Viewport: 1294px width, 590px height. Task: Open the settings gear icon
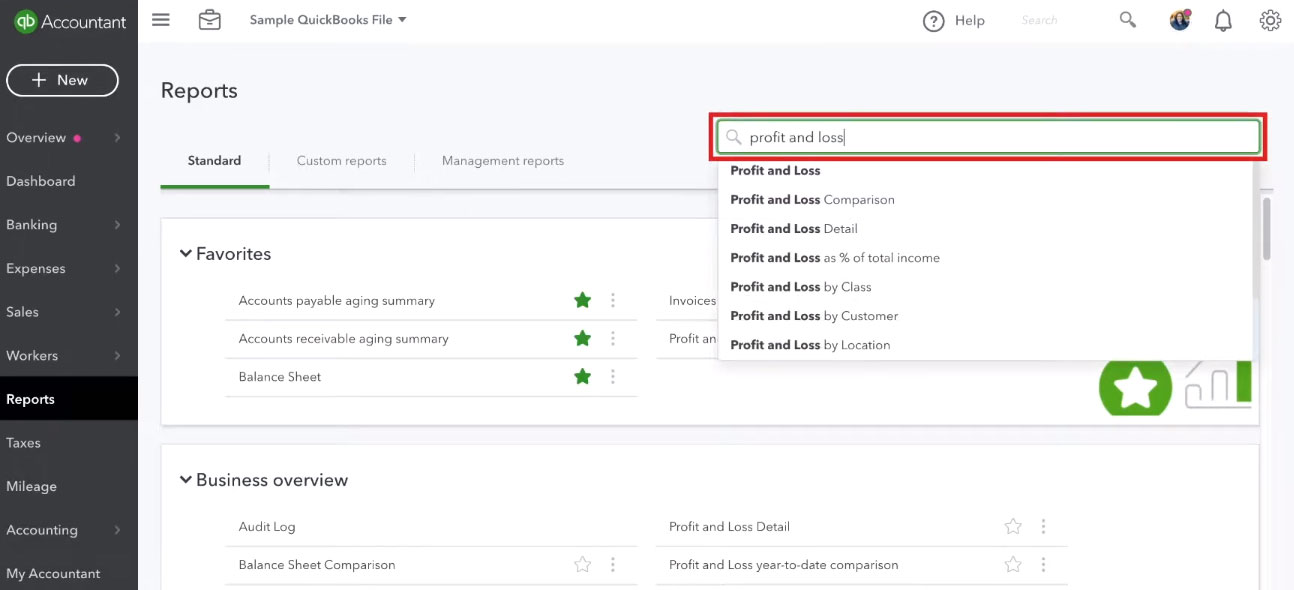tap(1270, 20)
